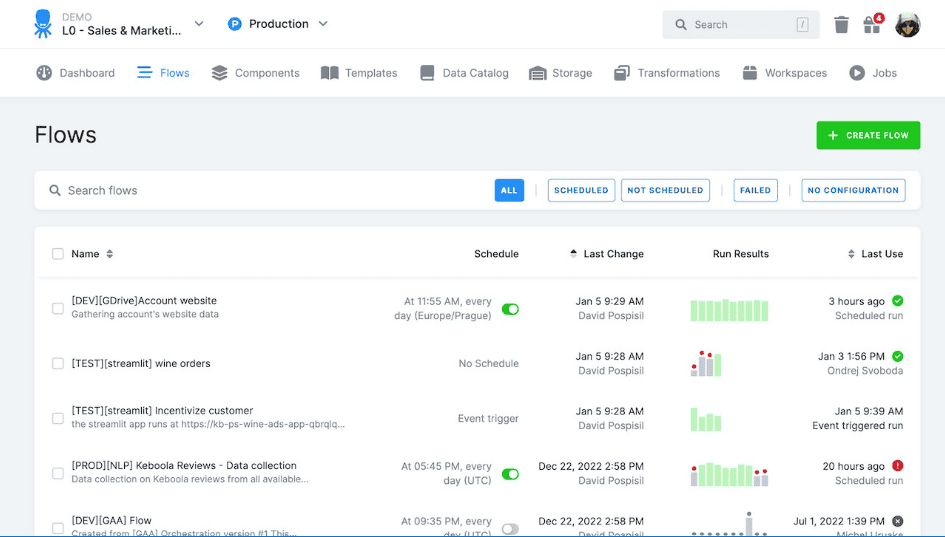
Task: Open the [TEST][streamlit] Incentivize customer flow
Action: 162,410
